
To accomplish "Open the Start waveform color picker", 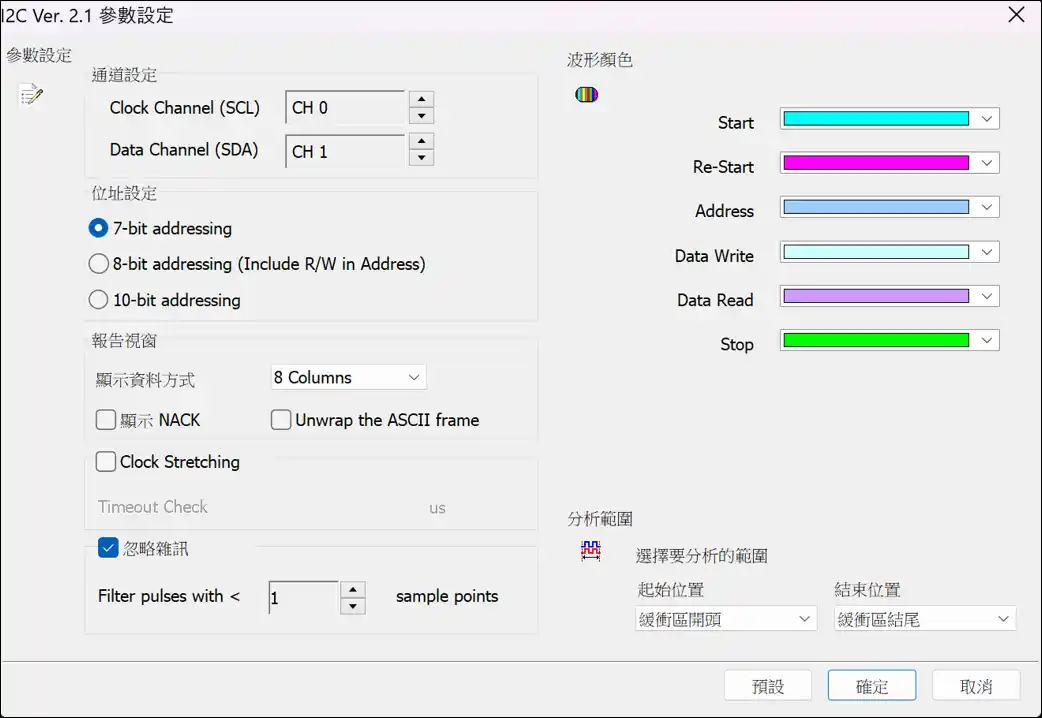I will [x=889, y=118].
